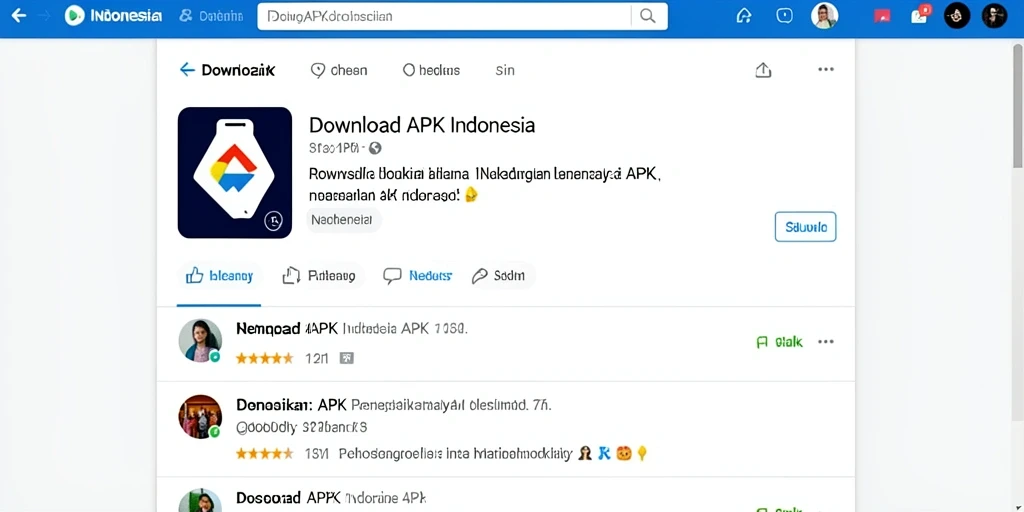The width and height of the screenshot is (1024, 512).
Task: Open second reviewer's group photo avatar
Action: [x=200, y=417]
